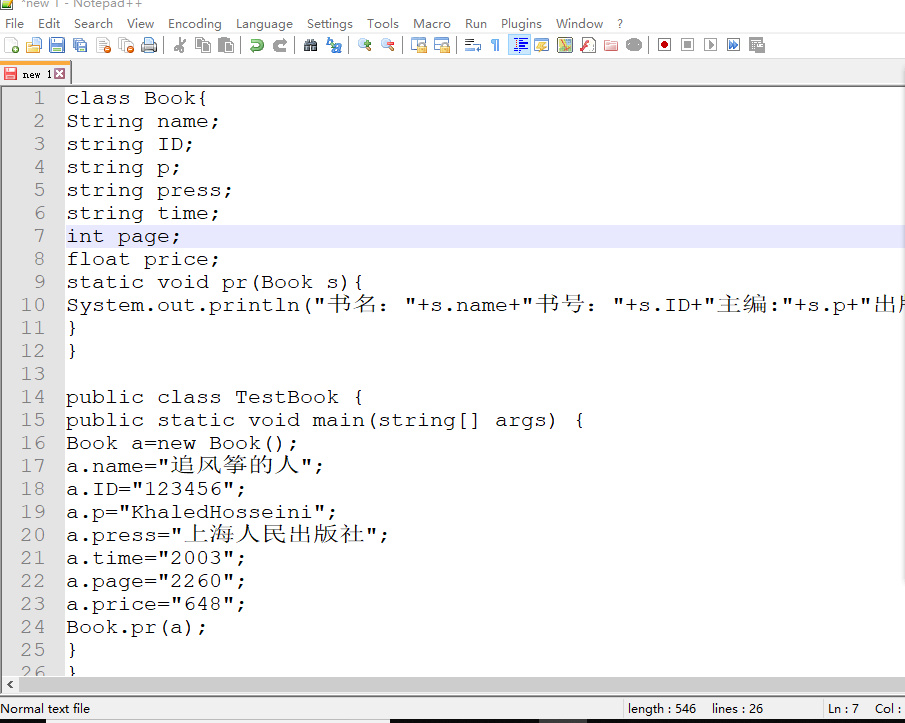Open the Edit menu

[x=49, y=24]
